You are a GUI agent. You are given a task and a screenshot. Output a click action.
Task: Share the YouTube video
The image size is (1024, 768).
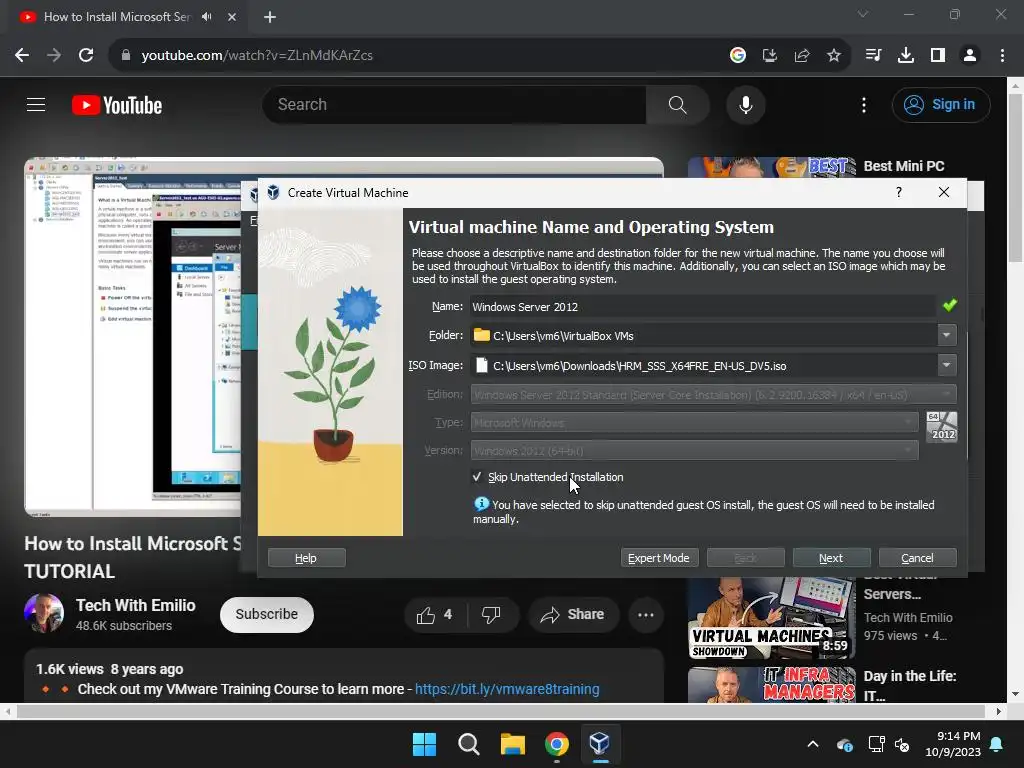[573, 615]
